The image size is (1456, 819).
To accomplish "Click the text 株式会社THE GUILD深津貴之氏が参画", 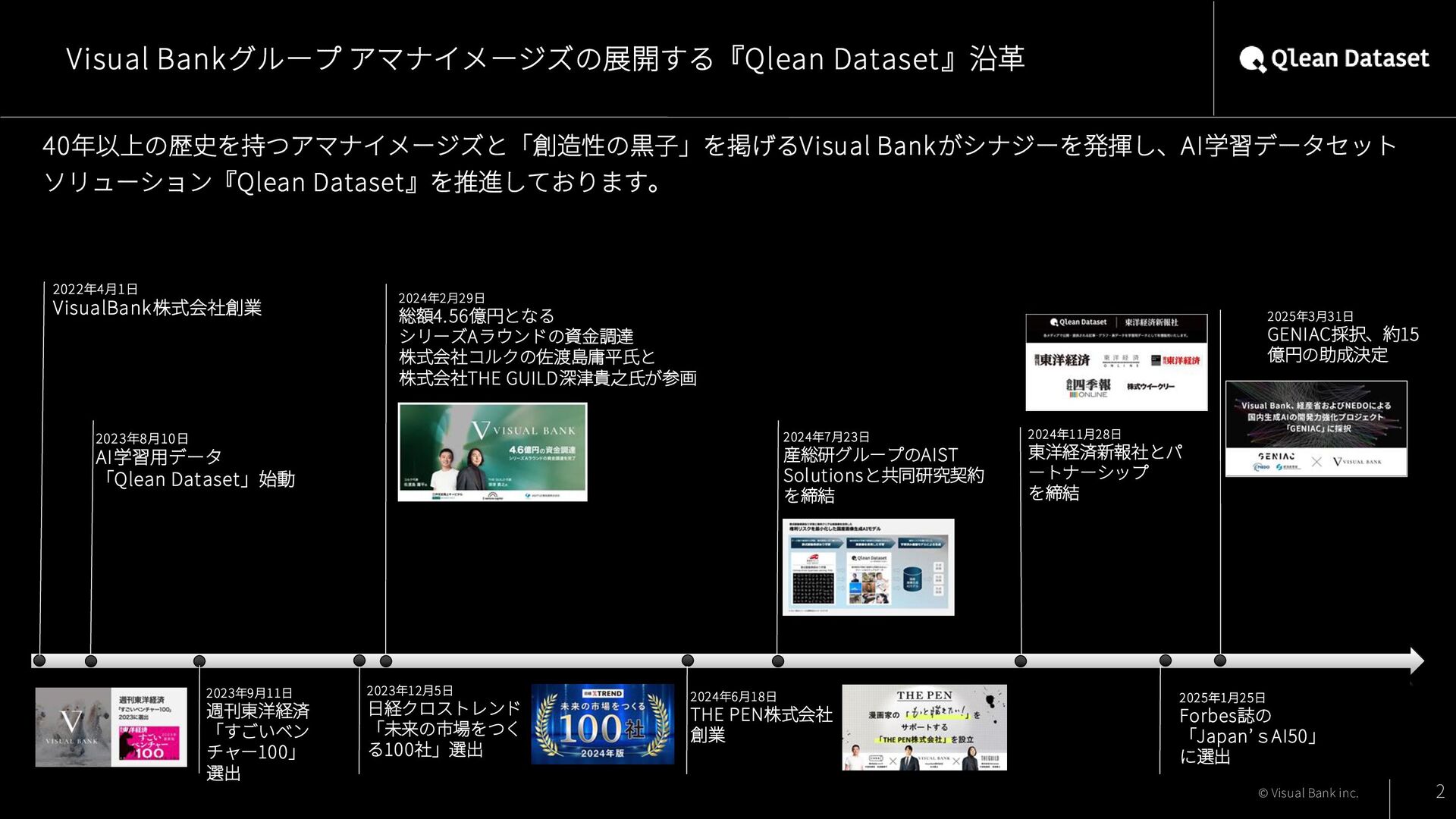I will 548,378.
